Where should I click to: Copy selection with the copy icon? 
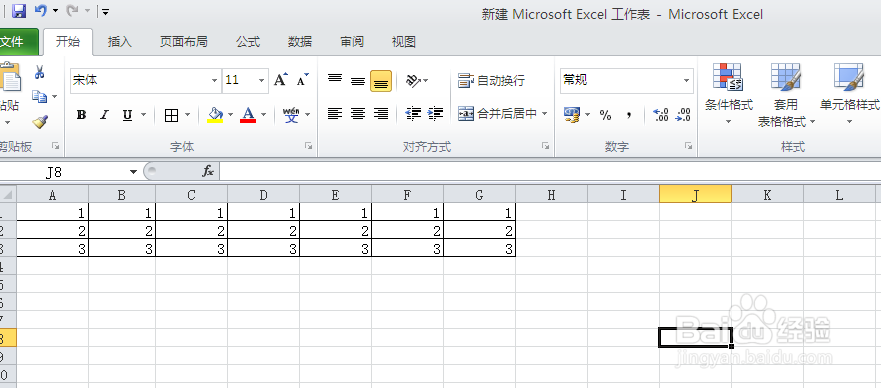pyautogui.click(x=39, y=97)
